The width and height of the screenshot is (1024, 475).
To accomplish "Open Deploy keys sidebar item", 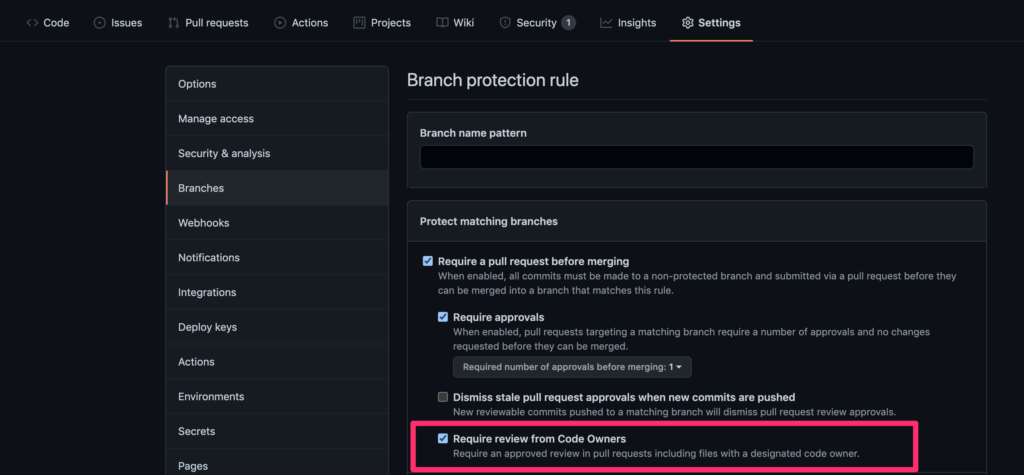I will coord(277,327).
